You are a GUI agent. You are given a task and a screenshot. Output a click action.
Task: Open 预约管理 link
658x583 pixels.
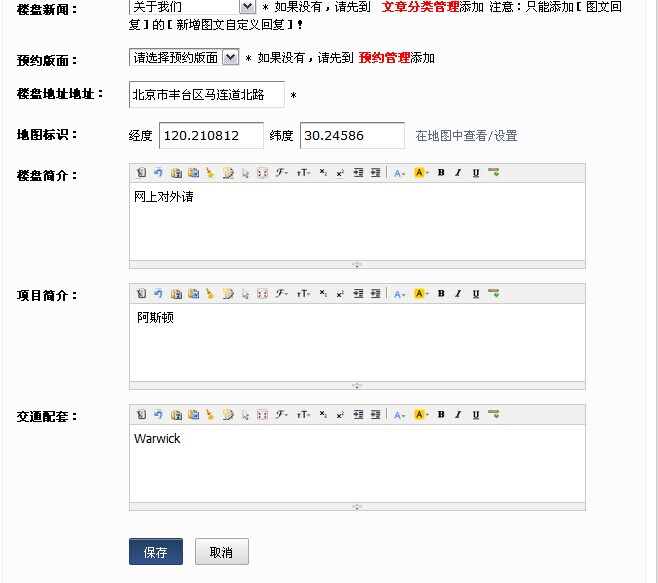(x=384, y=58)
